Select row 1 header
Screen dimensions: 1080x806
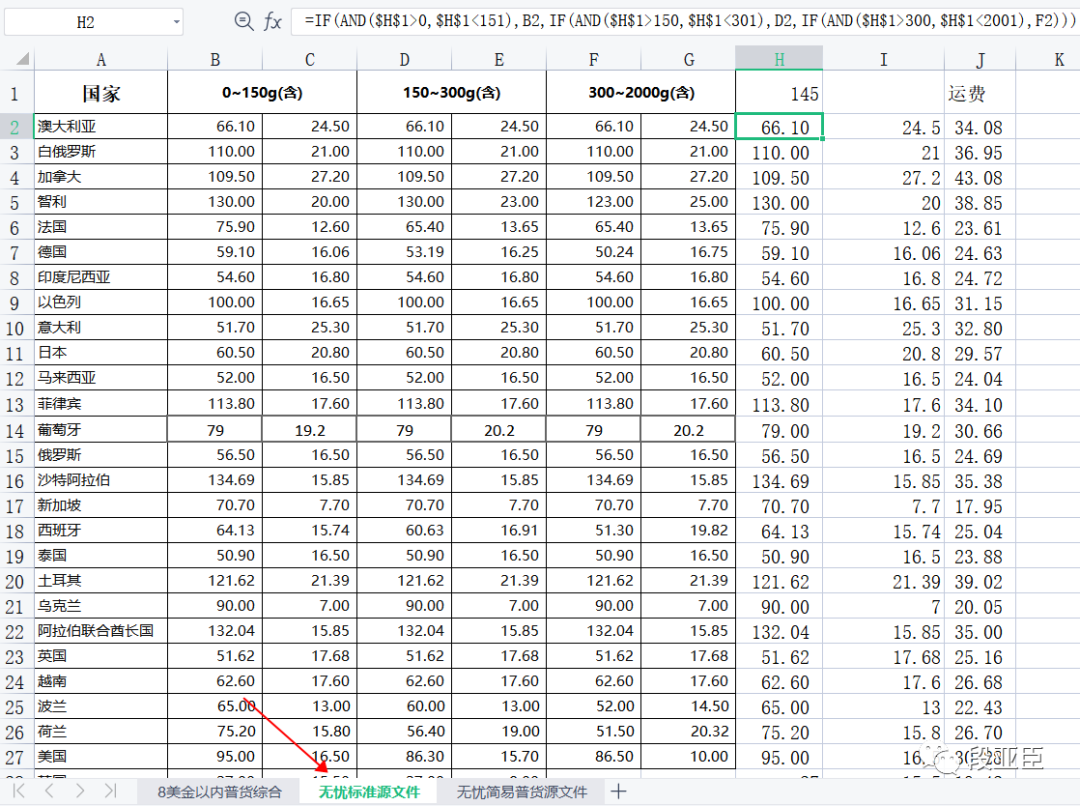(x=15, y=93)
